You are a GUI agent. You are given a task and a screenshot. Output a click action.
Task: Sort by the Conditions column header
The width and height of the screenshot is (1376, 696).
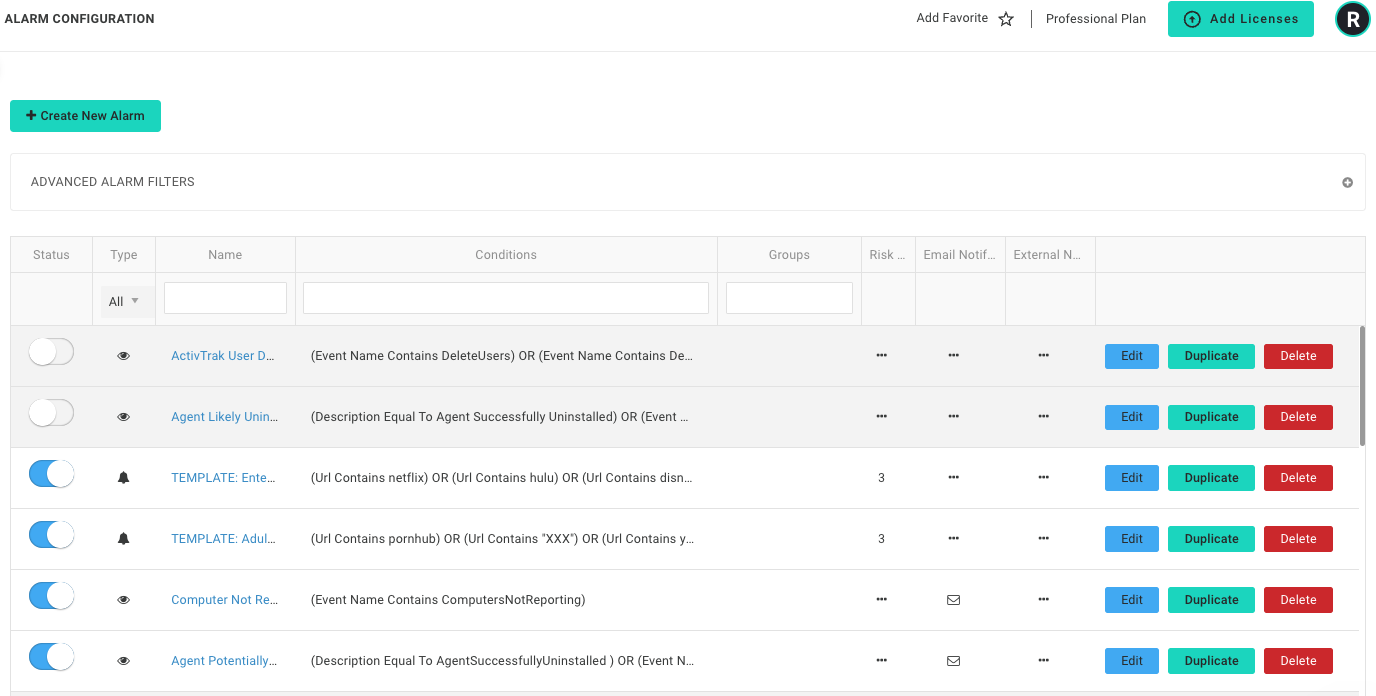coord(506,255)
